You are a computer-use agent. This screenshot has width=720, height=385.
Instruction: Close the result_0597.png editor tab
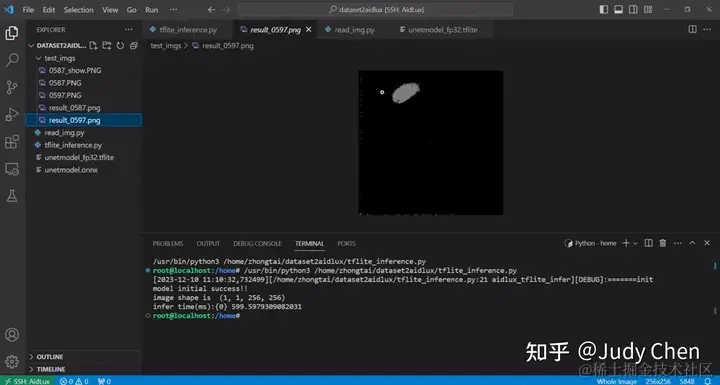[x=309, y=29]
